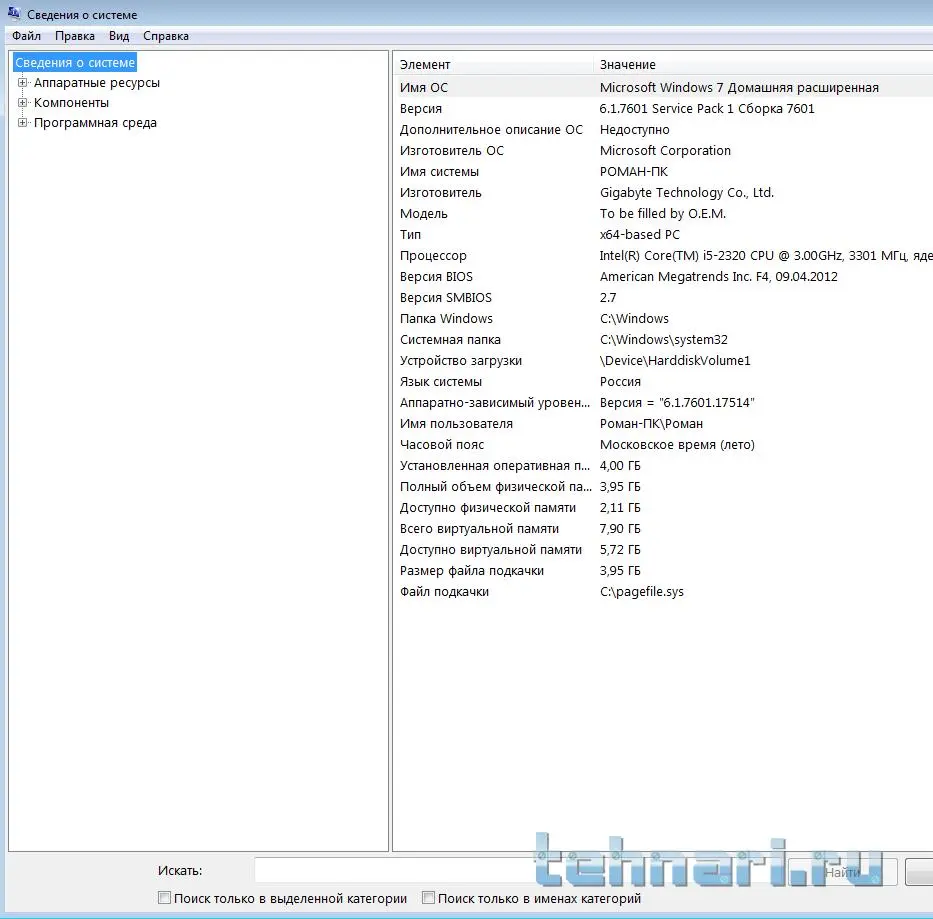Select the Имя системы row
This screenshot has height=919, width=933.
tap(663, 171)
